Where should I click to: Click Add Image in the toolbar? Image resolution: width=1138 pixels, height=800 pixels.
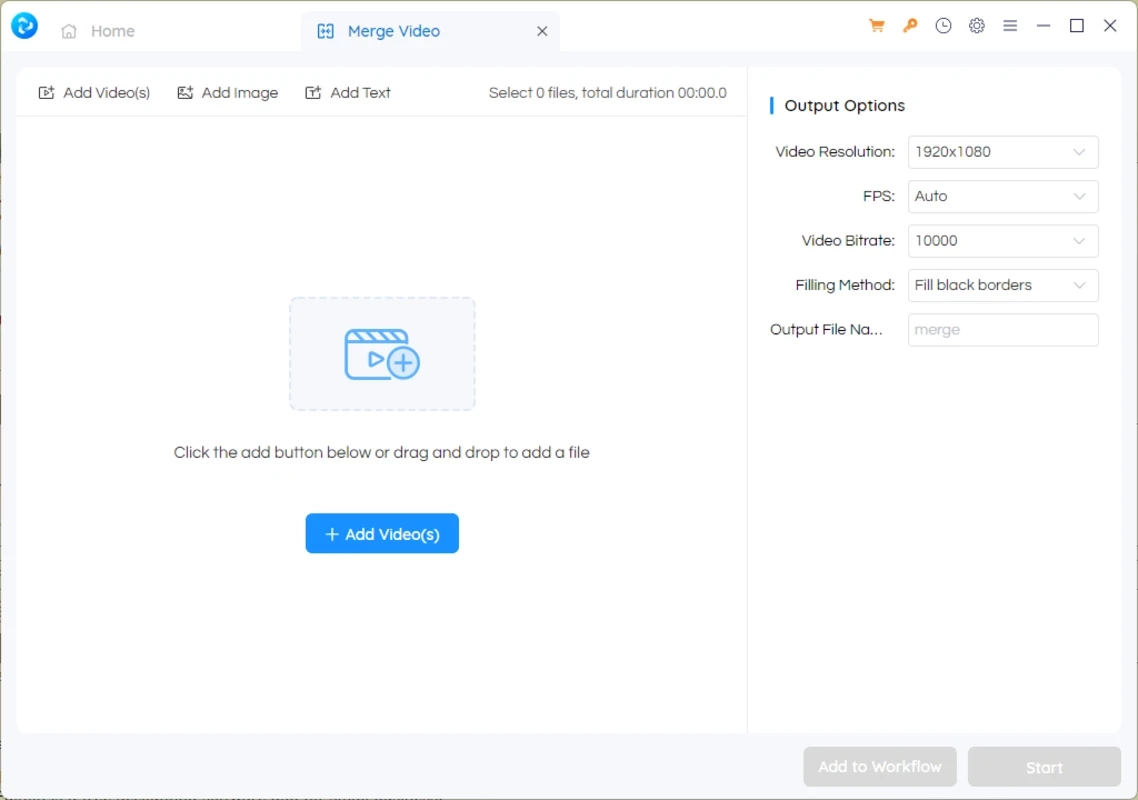228,93
